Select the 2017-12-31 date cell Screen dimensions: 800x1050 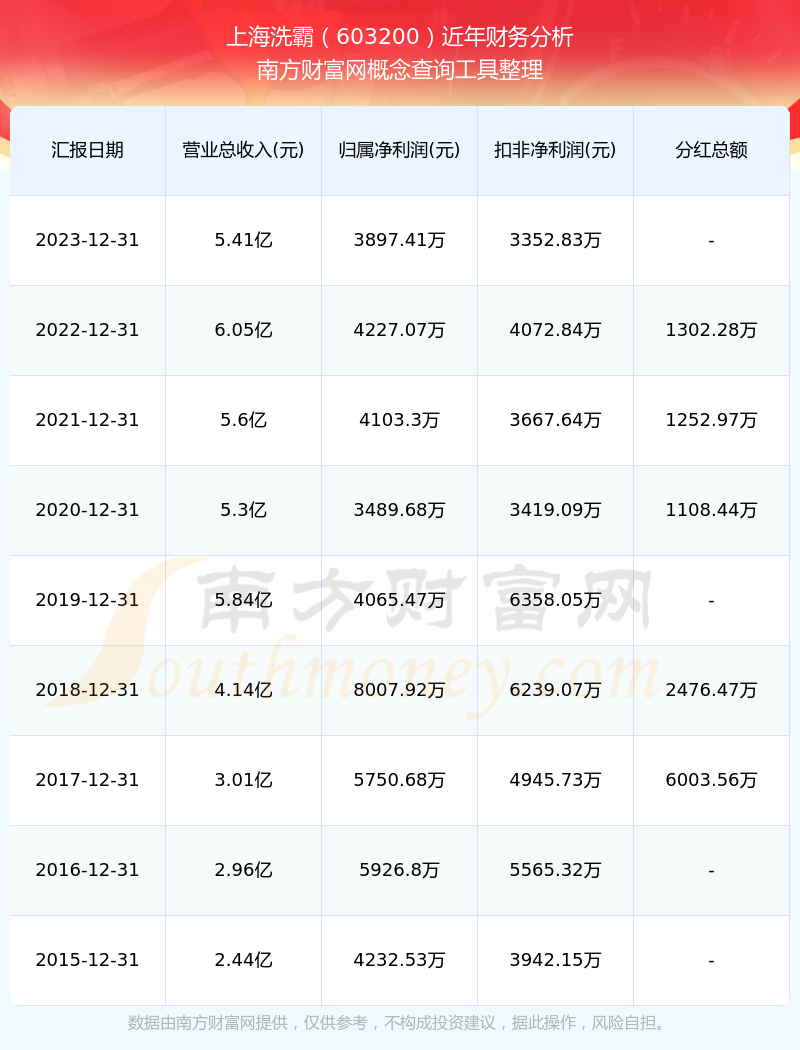pos(88,780)
